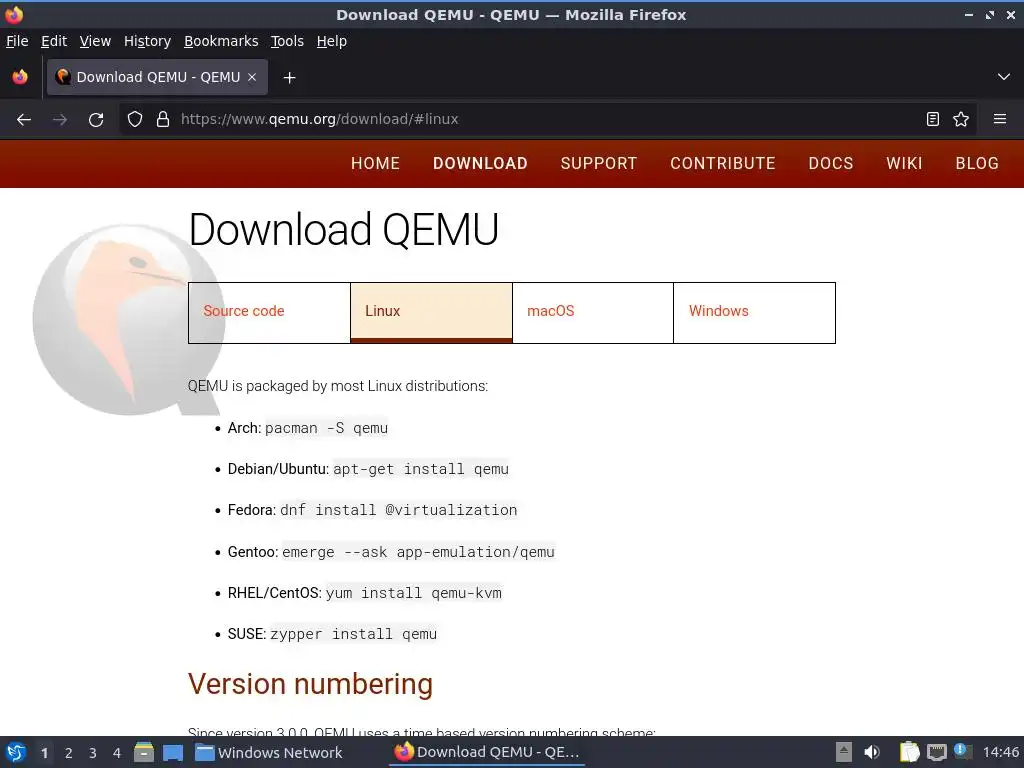Screen dimensions: 1024x768
Task: Open the tracking protection shield icon
Action: (135, 120)
